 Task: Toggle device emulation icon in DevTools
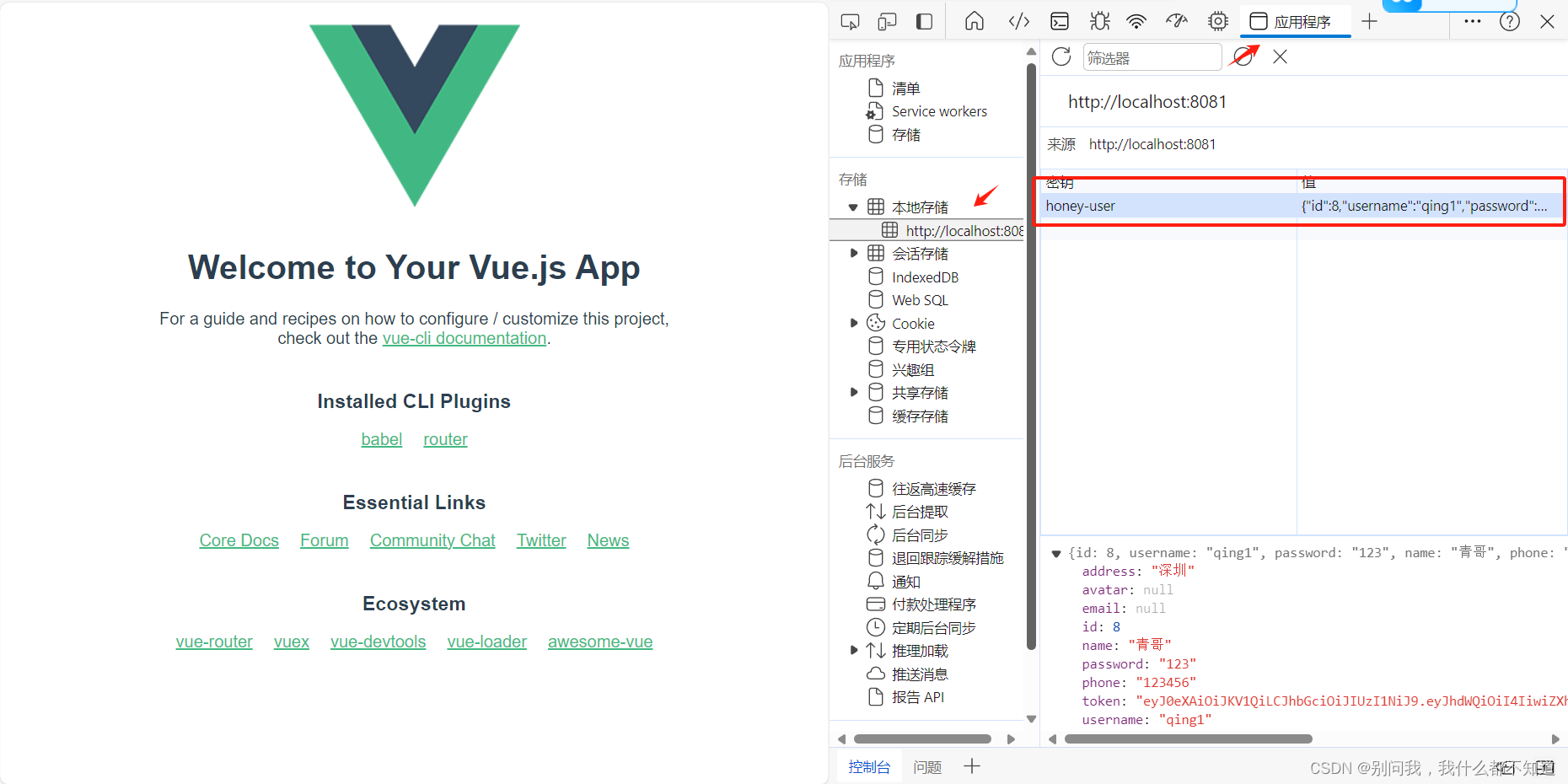[887, 22]
